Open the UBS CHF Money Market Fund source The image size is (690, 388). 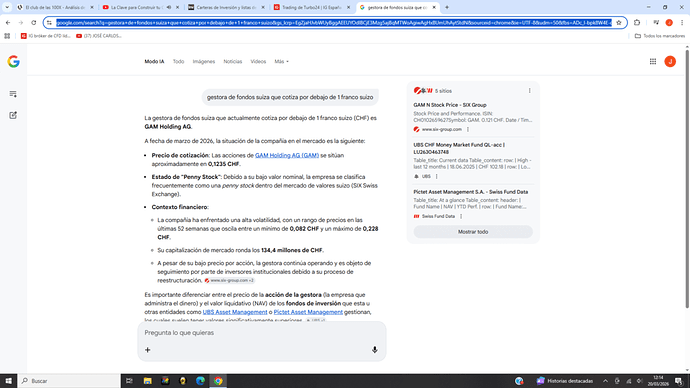click(x=459, y=148)
